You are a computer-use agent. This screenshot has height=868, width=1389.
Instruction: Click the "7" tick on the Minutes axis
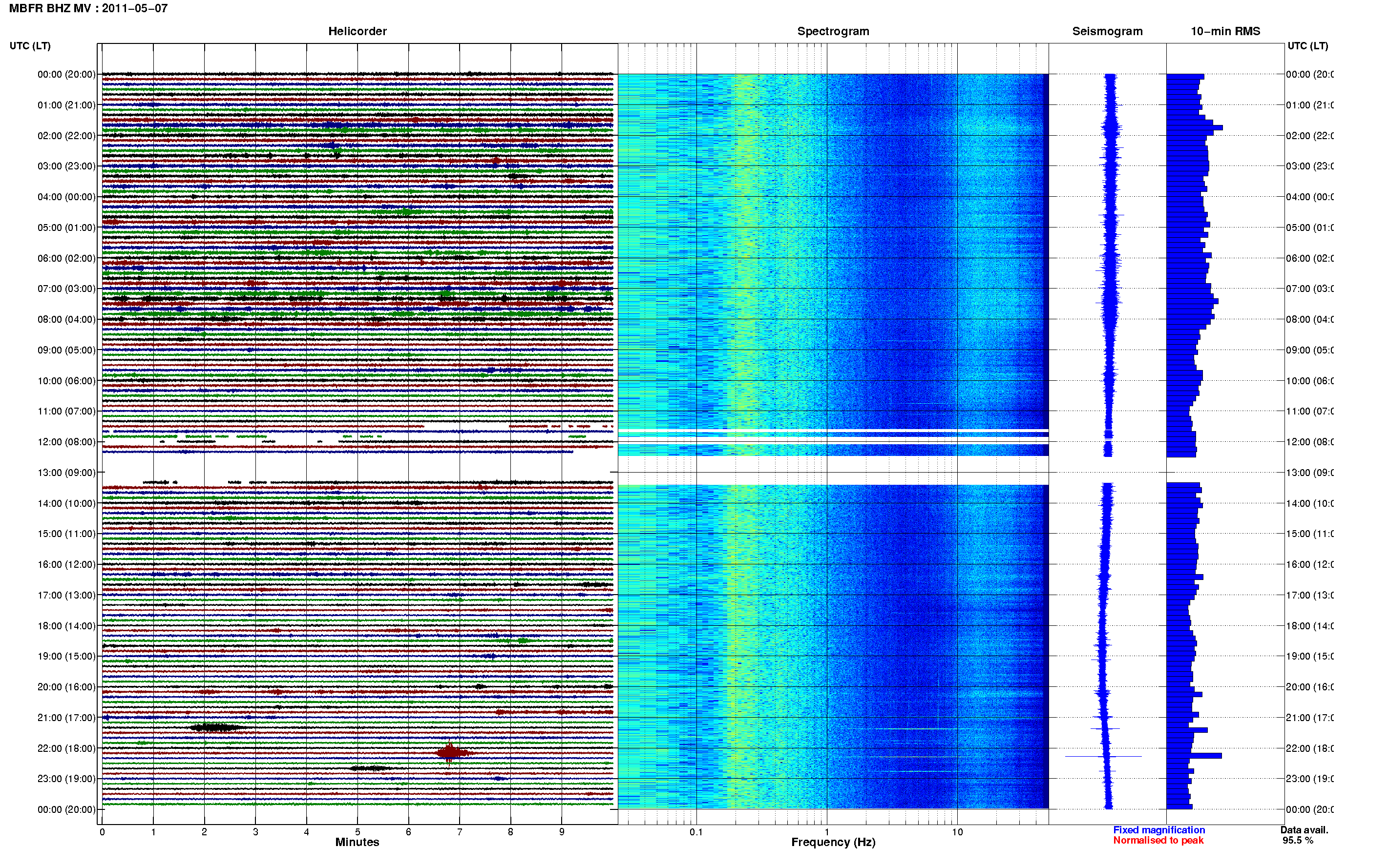460,832
